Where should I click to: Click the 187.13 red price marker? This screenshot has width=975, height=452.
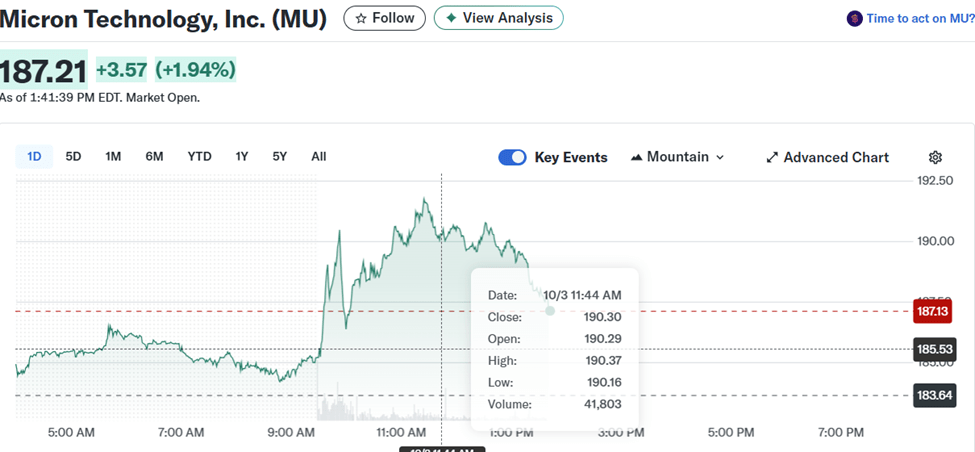(x=932, y=312)
